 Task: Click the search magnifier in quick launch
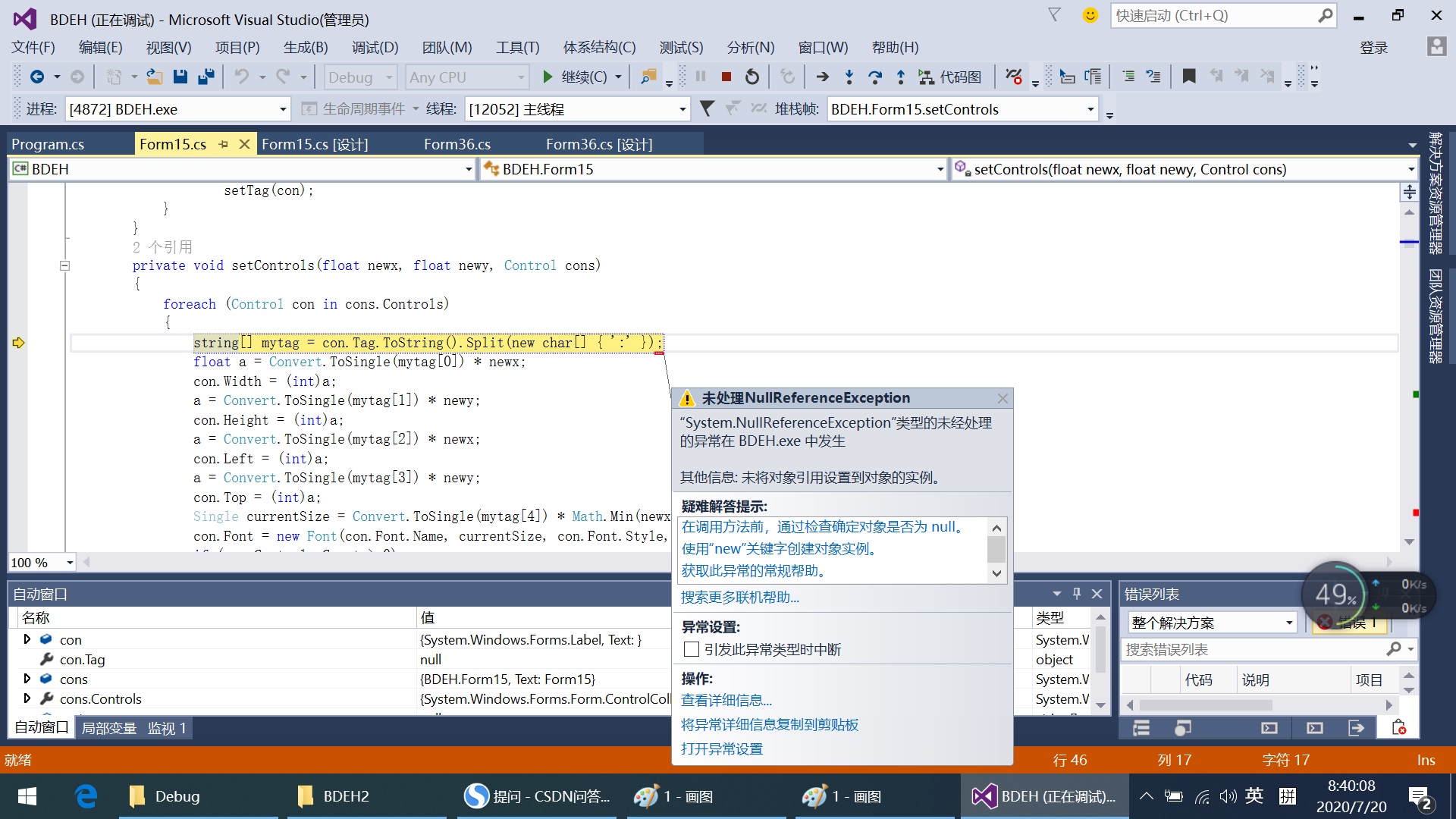(1325, 15)
